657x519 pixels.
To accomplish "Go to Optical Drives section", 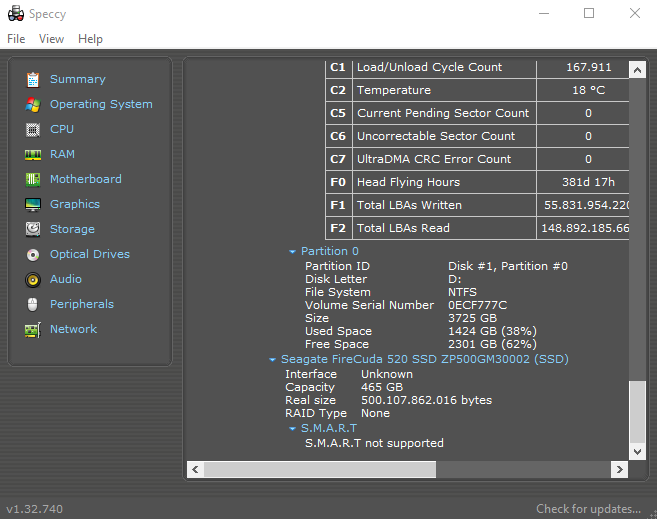I will tap(90, 254).
